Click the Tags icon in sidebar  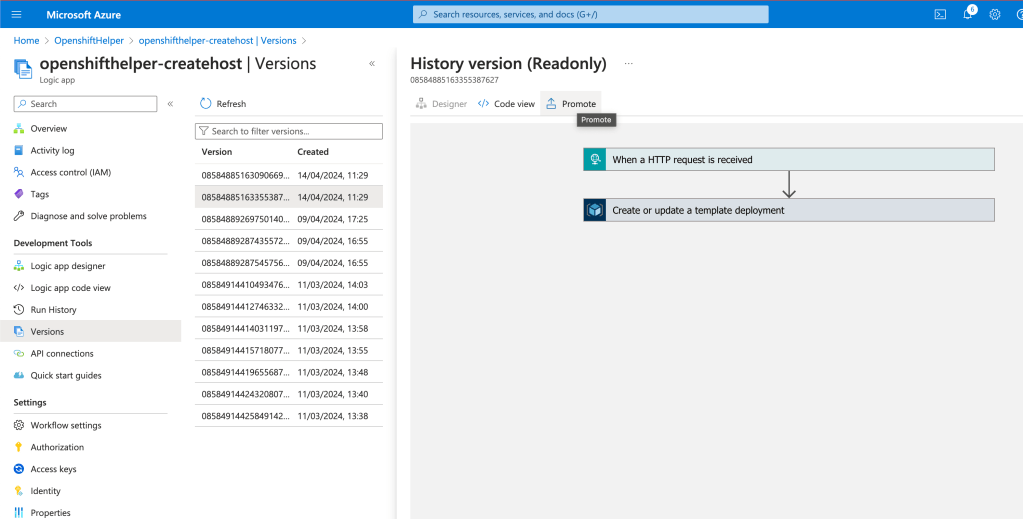click(x=19, y=194)
